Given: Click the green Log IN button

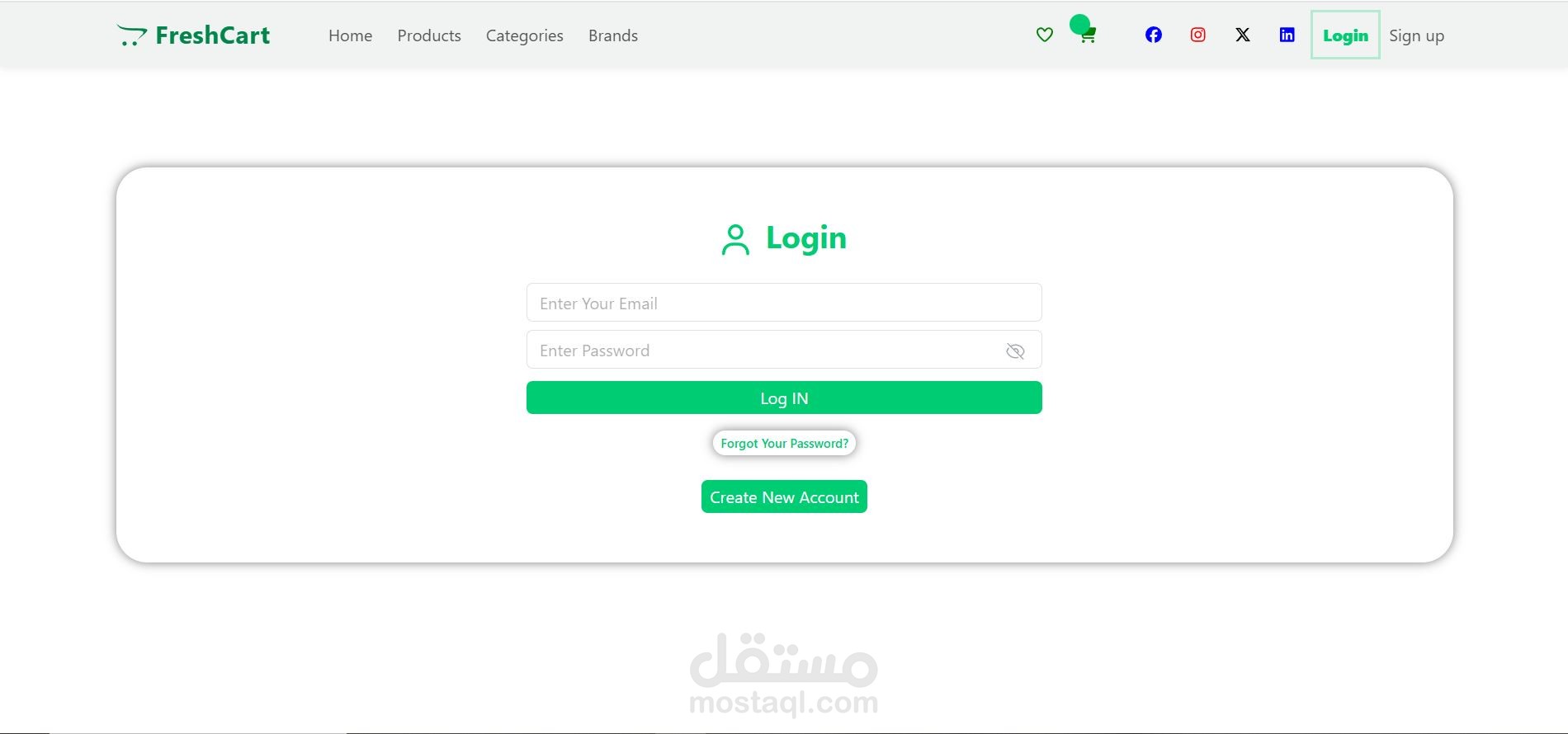Looking at the screenshot, I should [x=784, y=398].
